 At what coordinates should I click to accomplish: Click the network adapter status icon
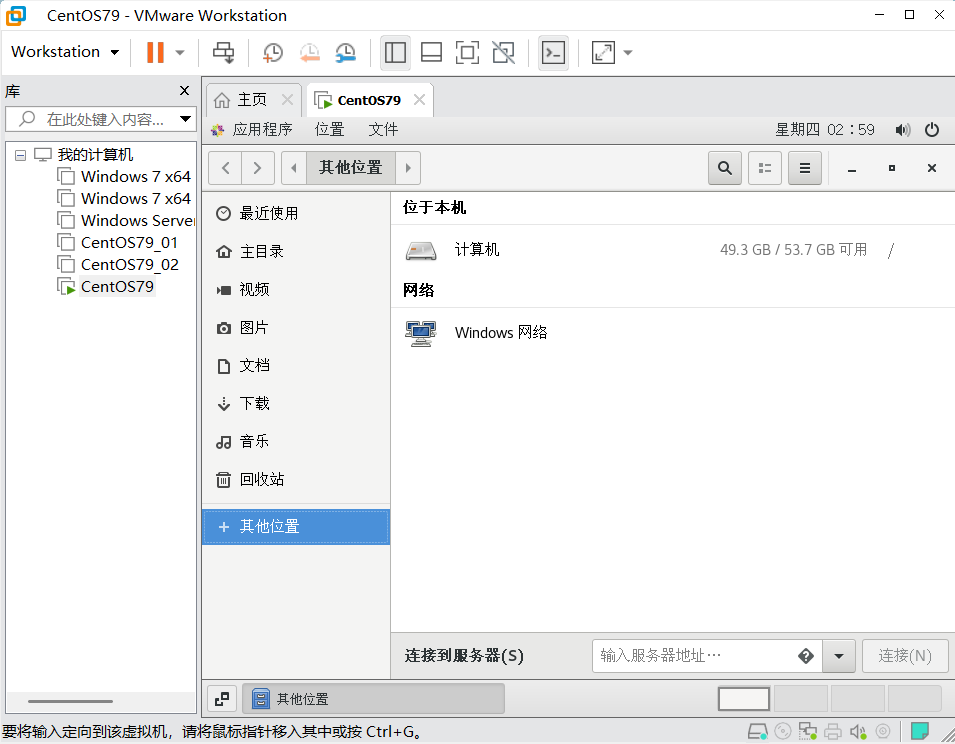pos(808,731)
